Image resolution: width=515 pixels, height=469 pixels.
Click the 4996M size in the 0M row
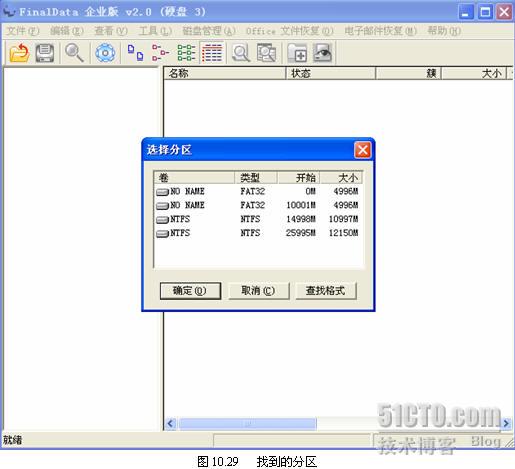pyautogui.click(x=346, y=191)
